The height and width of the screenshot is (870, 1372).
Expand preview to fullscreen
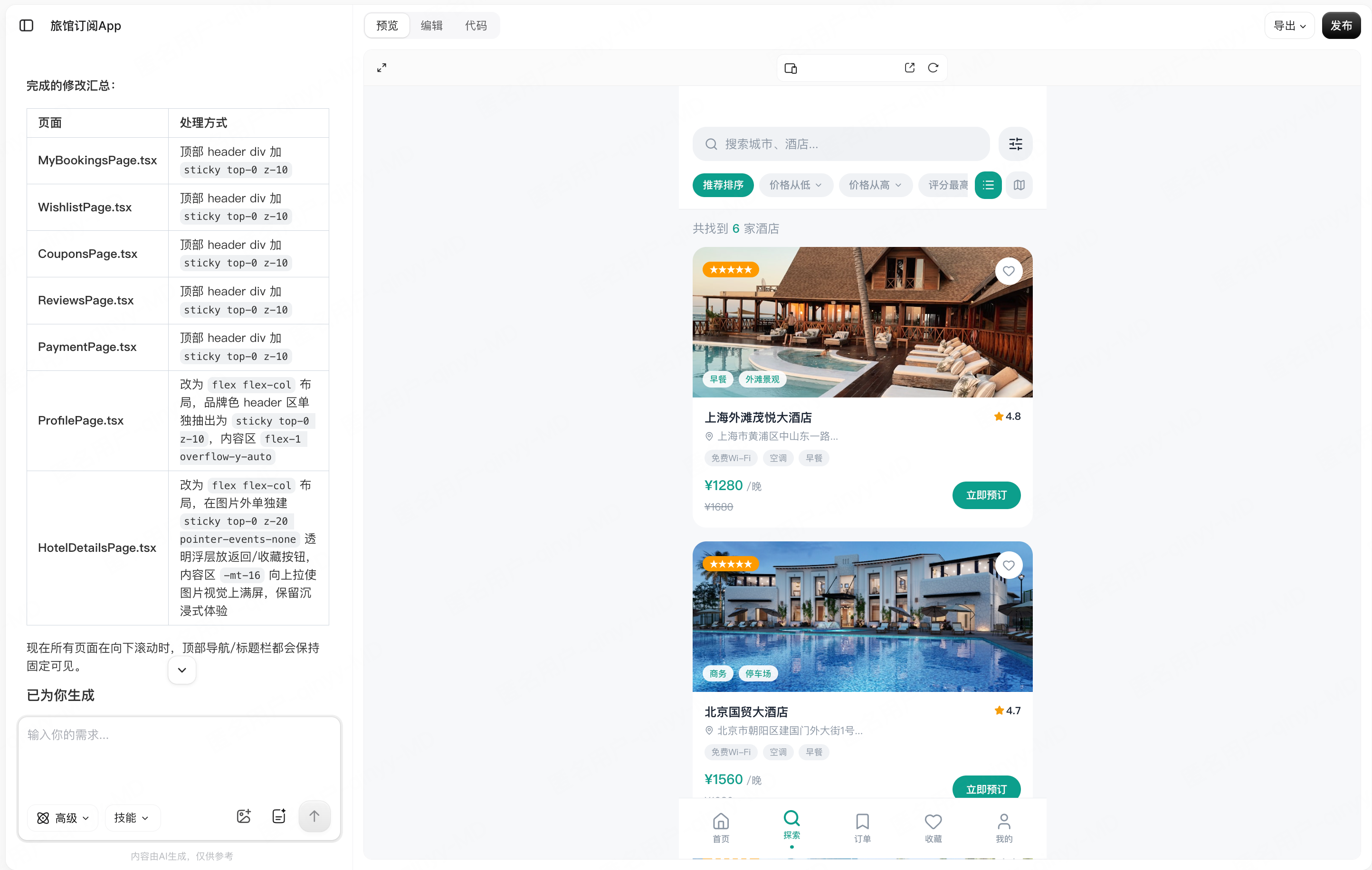(382, 68)
